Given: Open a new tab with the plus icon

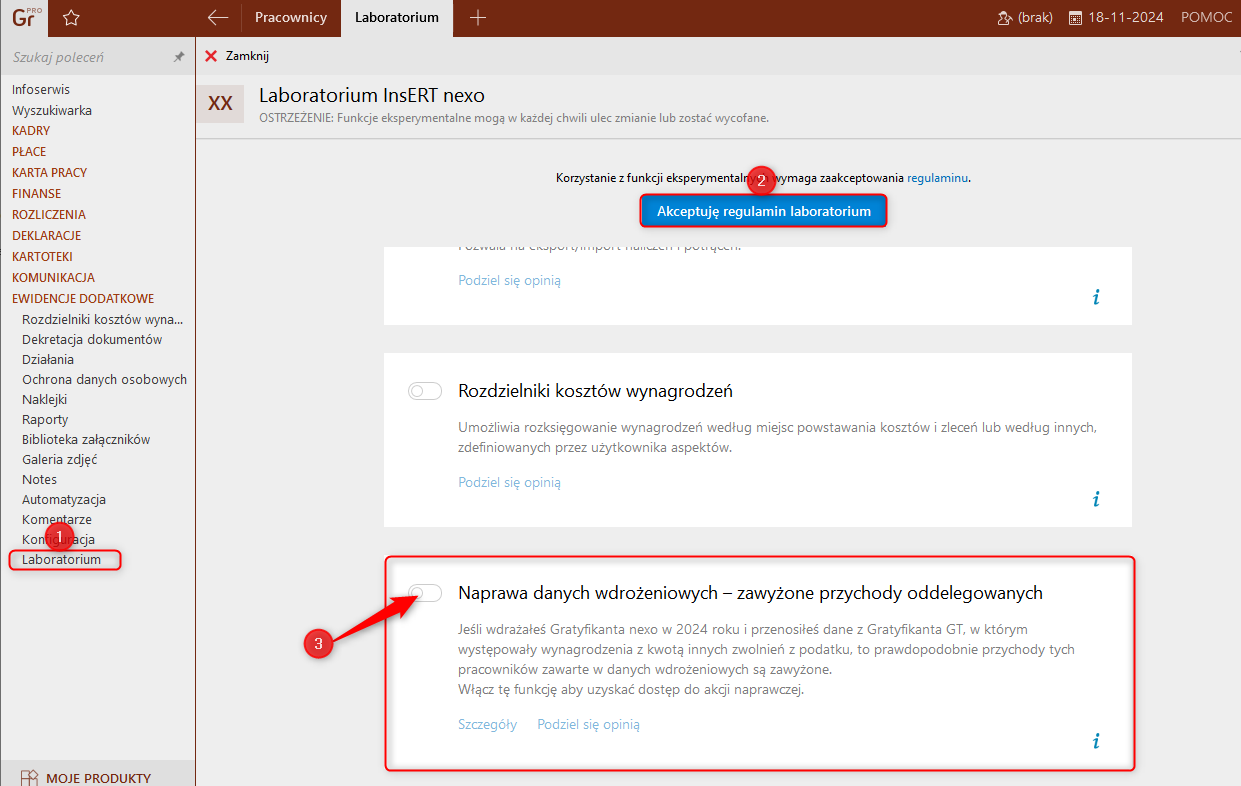Looking at the screenshot, I should [x=478, y=17].
